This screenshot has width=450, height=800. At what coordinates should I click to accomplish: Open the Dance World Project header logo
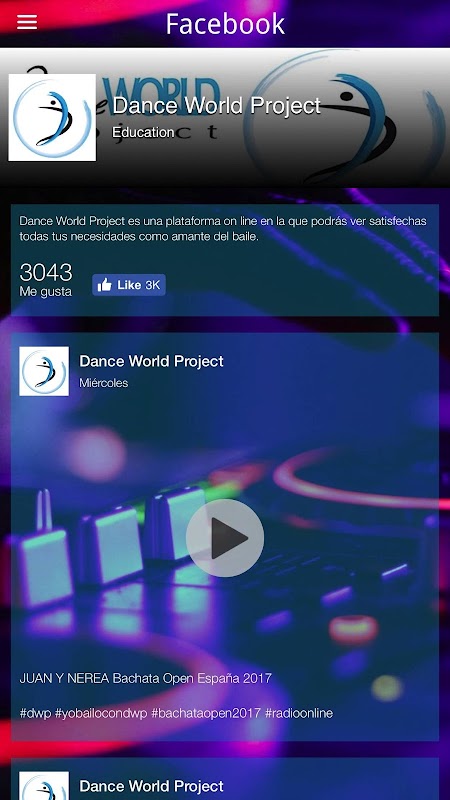point(52,117)
